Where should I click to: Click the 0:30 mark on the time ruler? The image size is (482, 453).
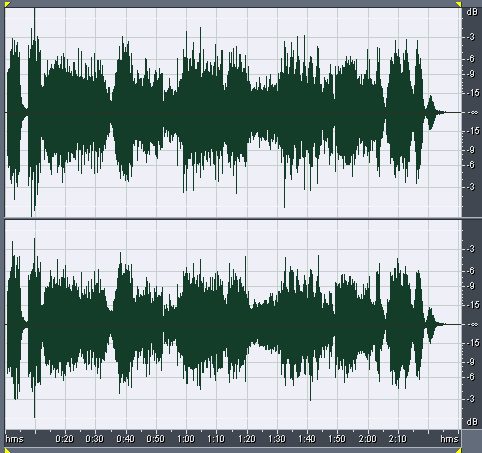(95, 438)
